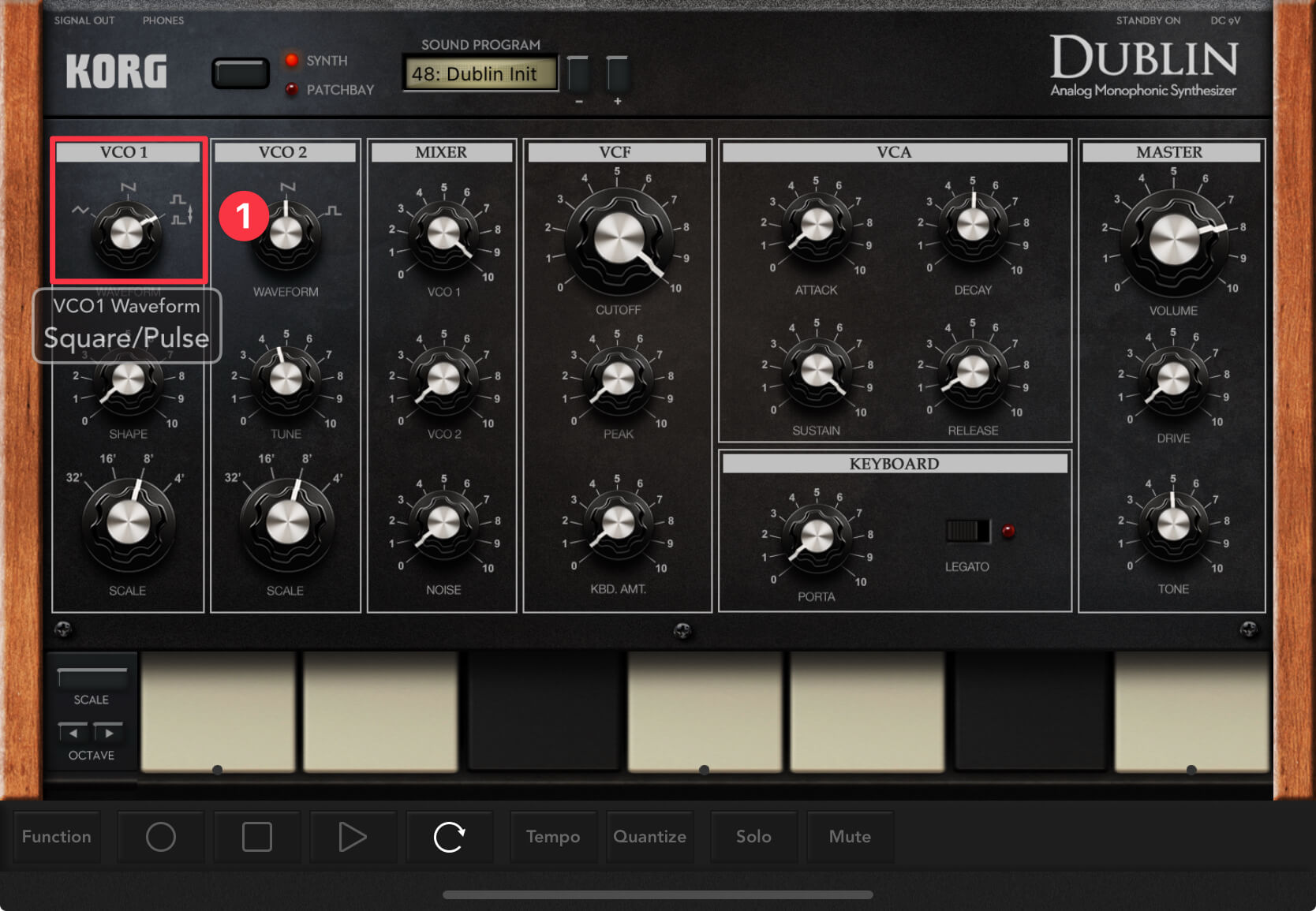Screen dimensions: 1316x911
Task: Open the Sound Program display list
Action: (480, 74)
